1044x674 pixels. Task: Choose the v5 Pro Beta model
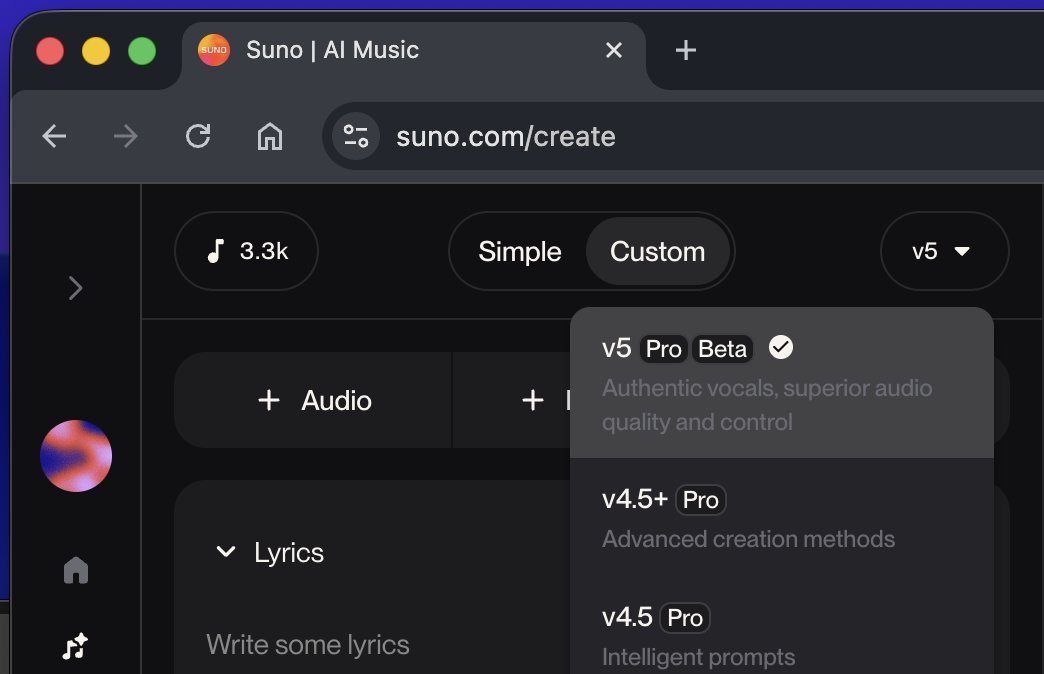(780, 383)
